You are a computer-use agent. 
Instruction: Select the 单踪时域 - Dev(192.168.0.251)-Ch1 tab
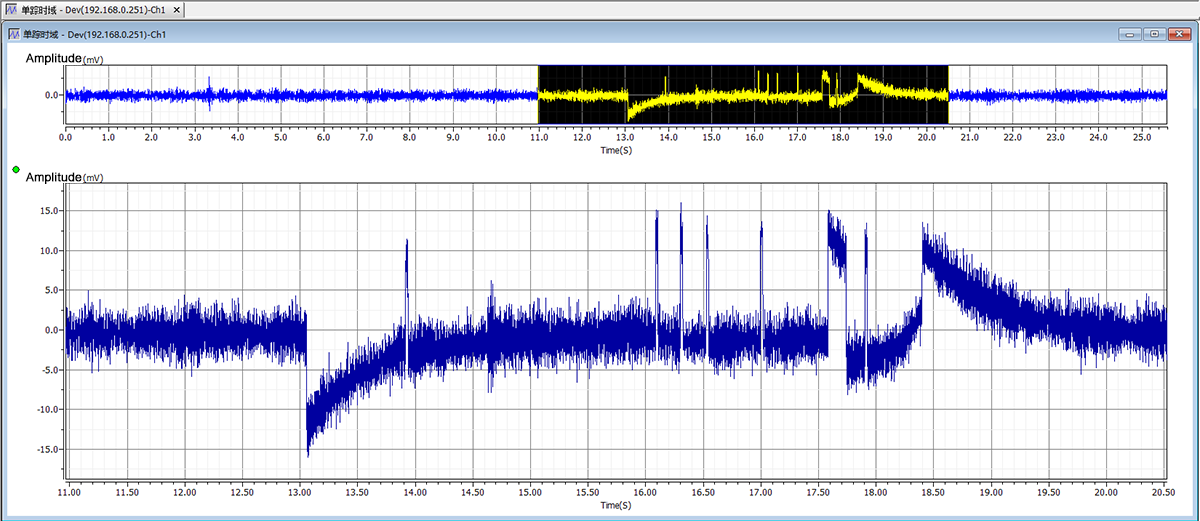94,9
